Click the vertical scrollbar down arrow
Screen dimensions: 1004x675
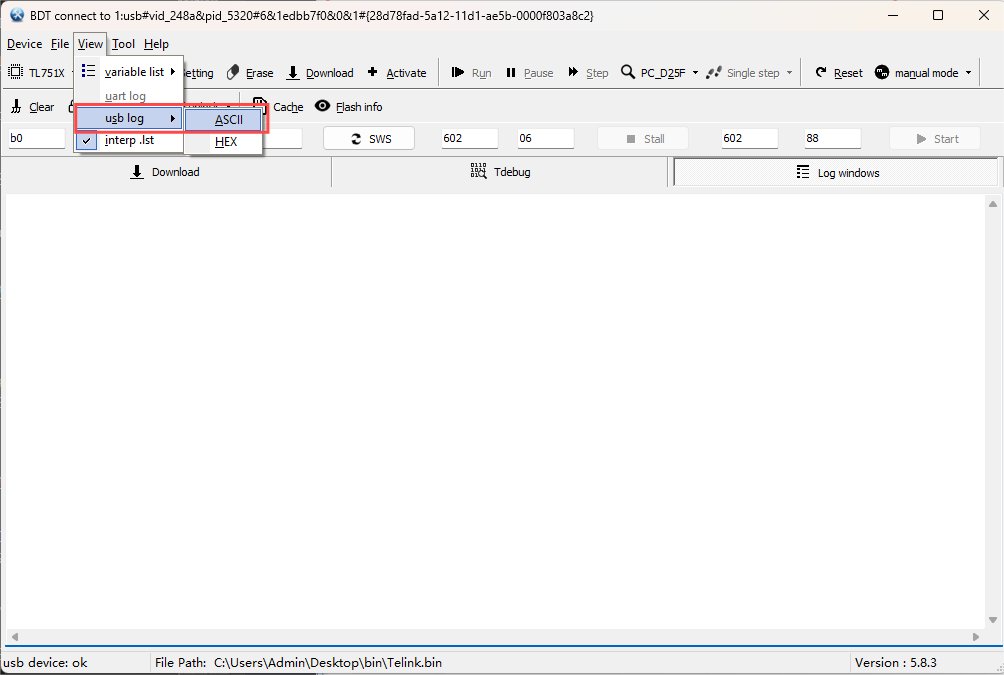point(992,620)
